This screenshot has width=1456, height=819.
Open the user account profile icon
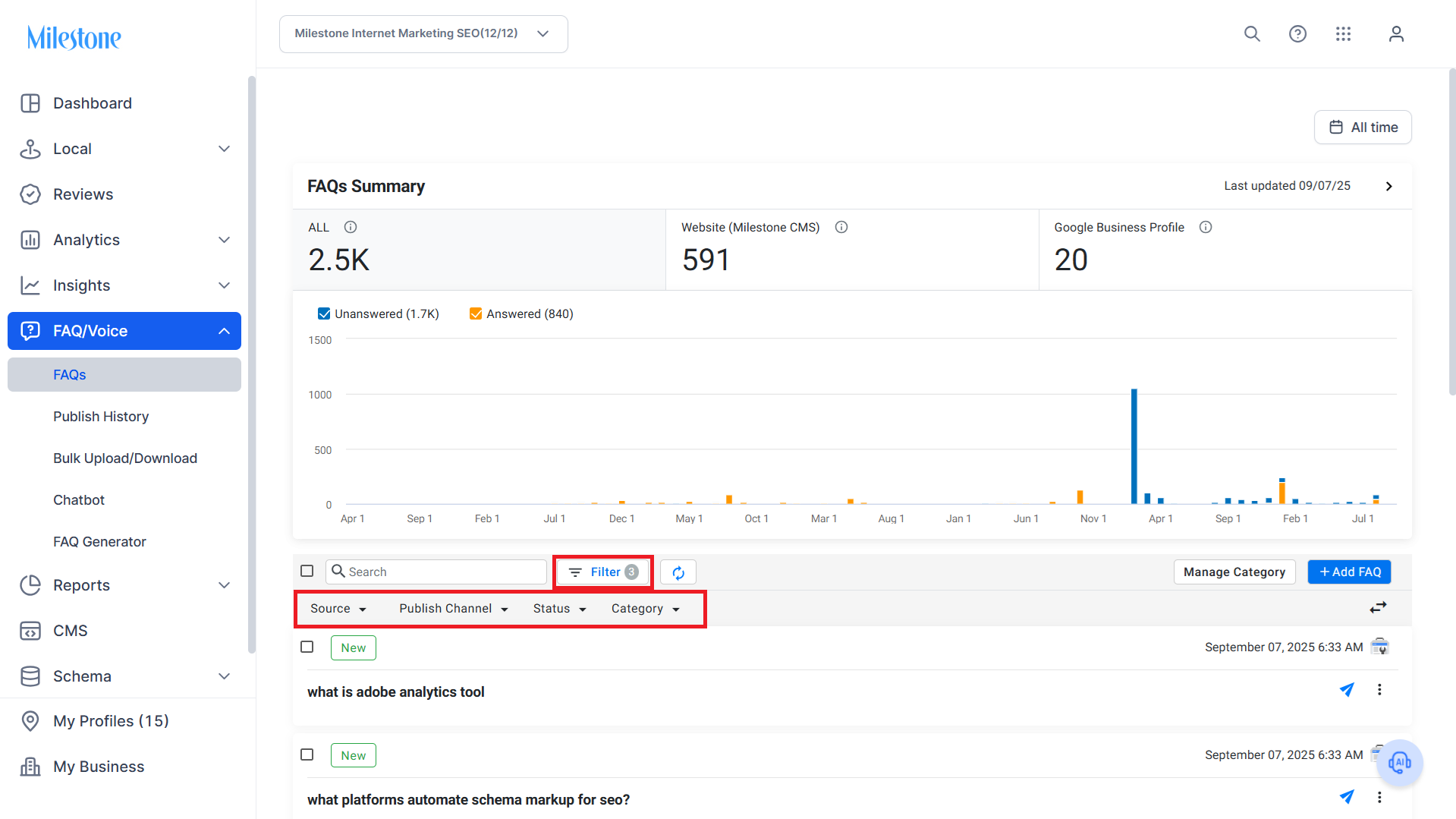click(1396, 34)
